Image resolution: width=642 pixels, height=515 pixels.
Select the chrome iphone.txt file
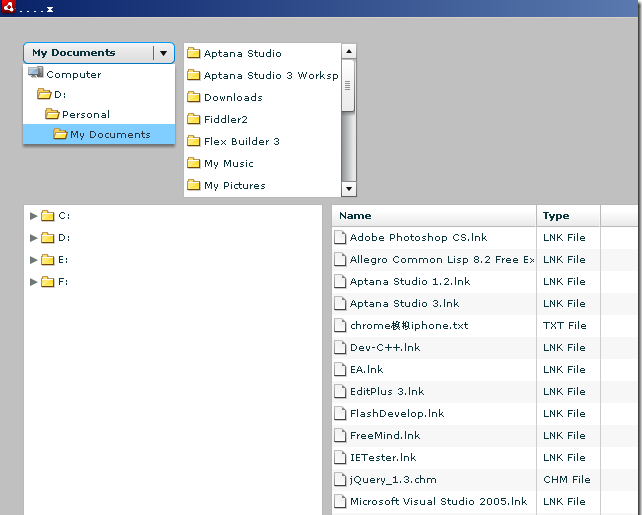tap(409, 326)
